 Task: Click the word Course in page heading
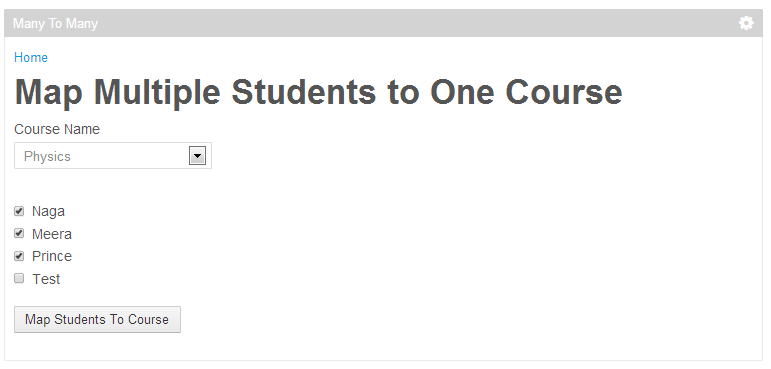(563, 92)
